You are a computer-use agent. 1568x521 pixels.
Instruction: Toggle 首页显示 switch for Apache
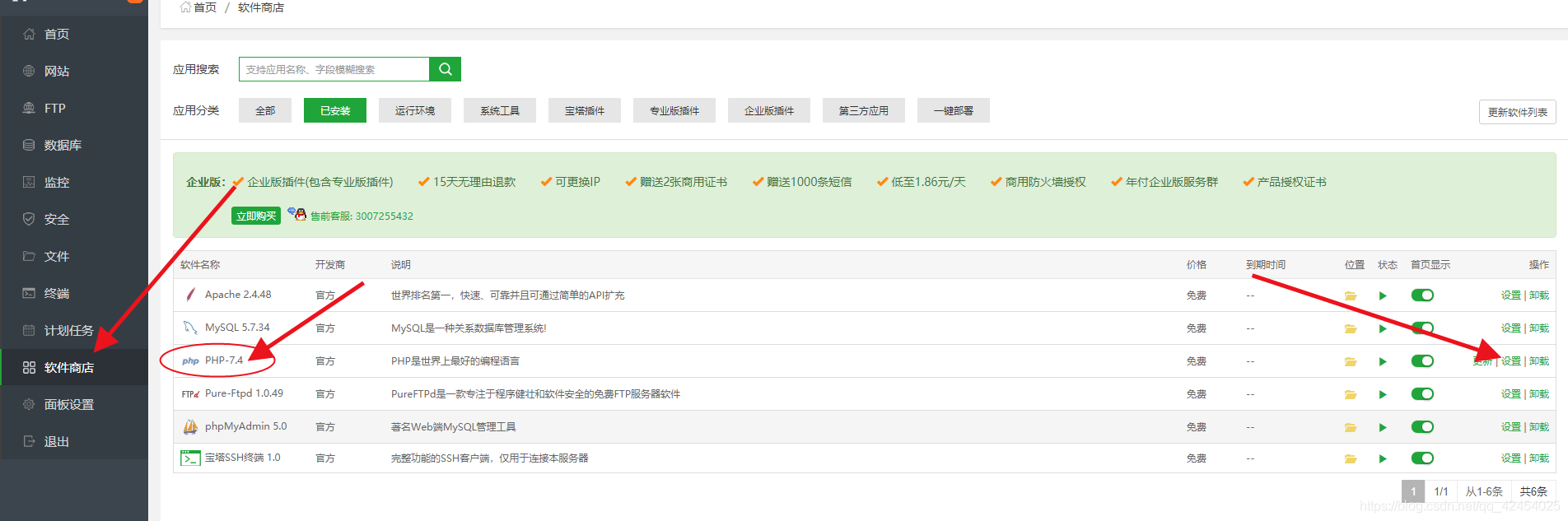(x=1422, y=295)
